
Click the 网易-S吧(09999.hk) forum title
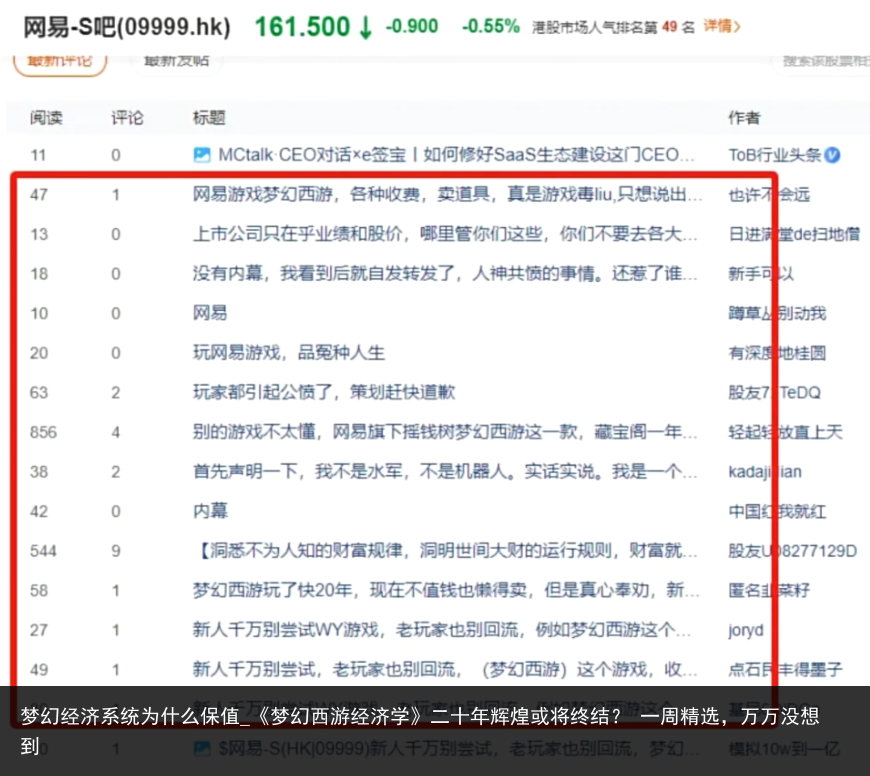(127, 27)
